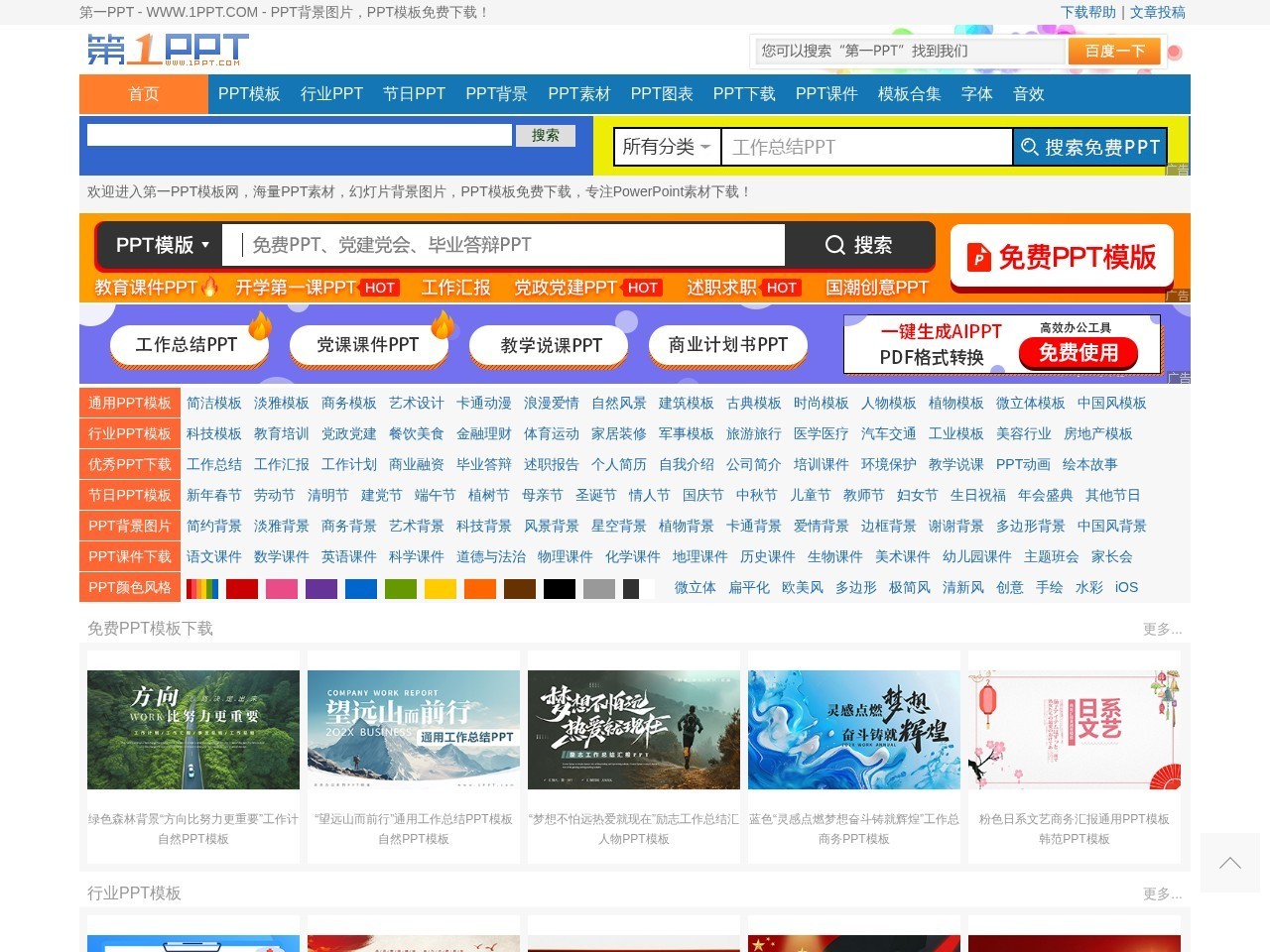
Task: Select the black color swatch
Action: [560, 588]
